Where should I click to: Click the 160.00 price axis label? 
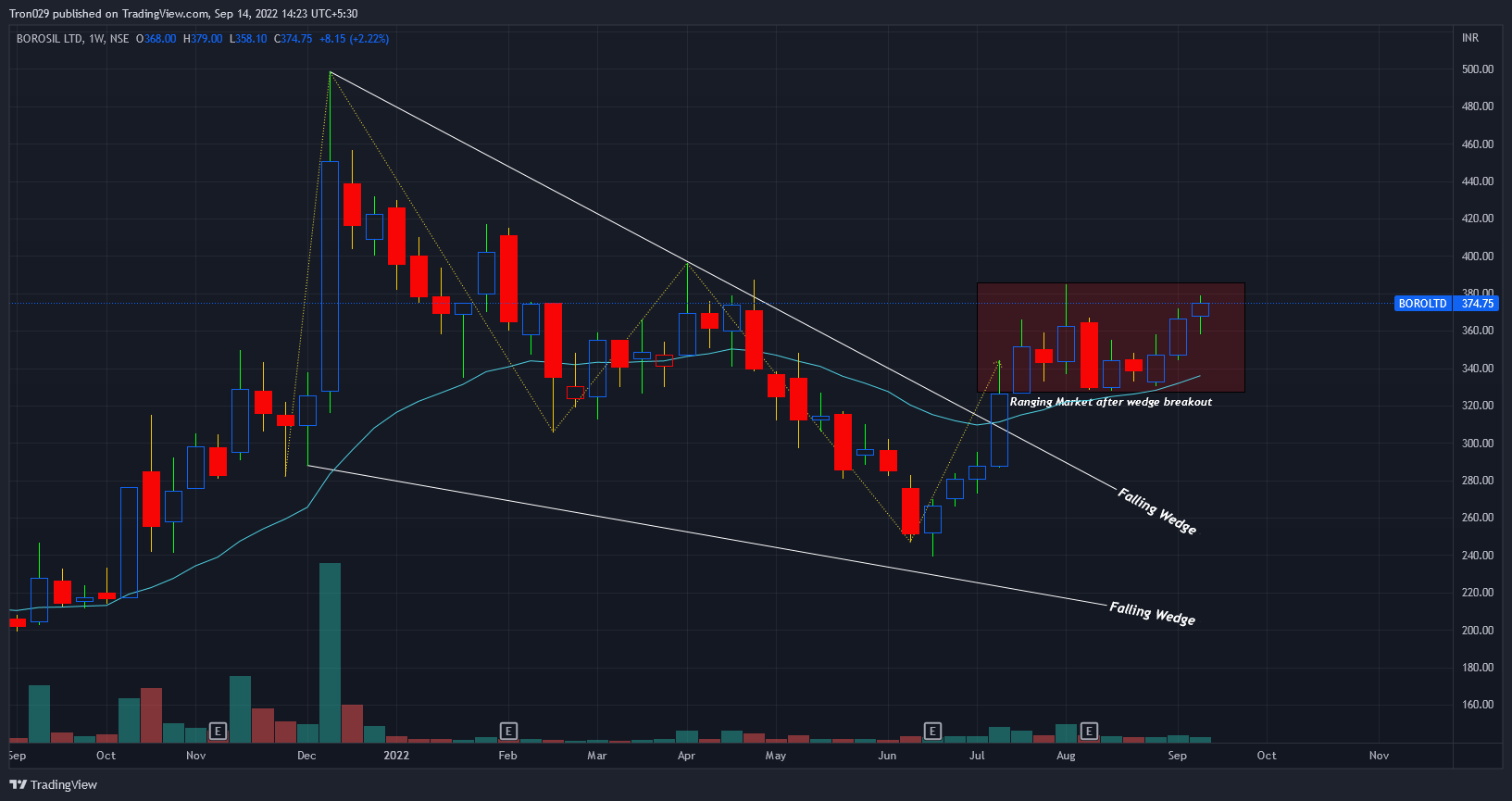(x=1478, y=705)
